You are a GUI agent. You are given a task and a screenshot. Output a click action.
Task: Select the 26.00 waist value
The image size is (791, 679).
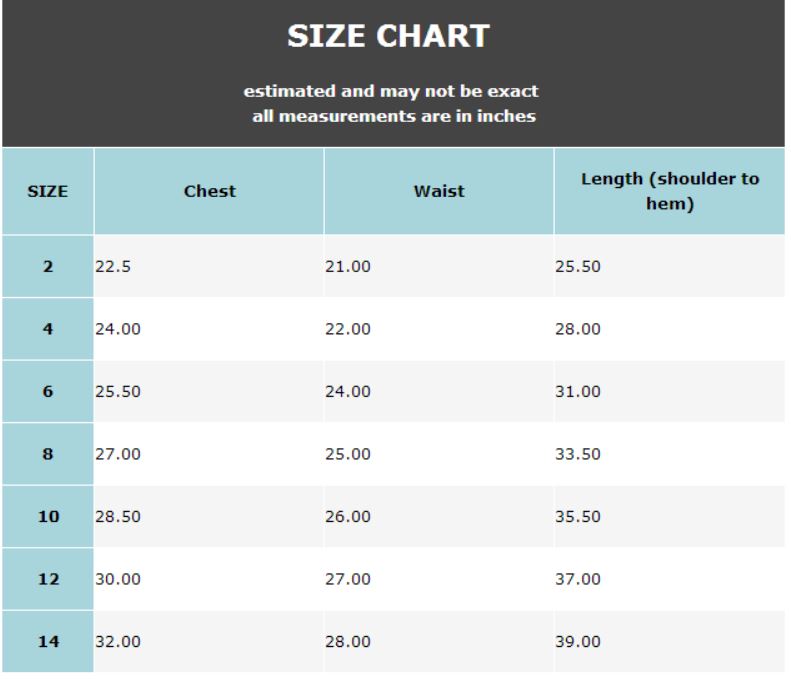(347, 517)
